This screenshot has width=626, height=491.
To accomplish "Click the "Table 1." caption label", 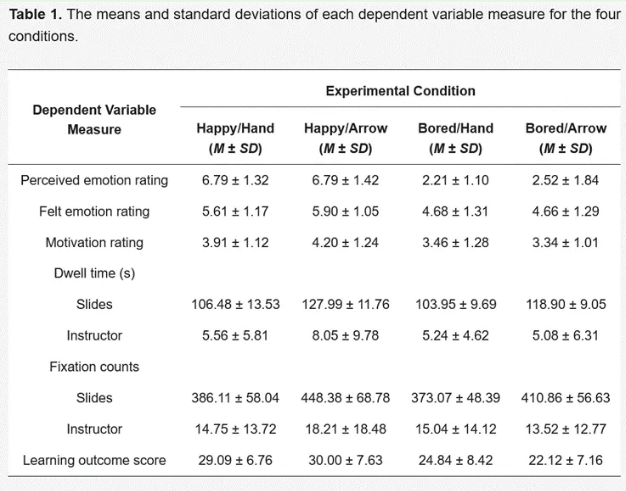I will 36,16.
